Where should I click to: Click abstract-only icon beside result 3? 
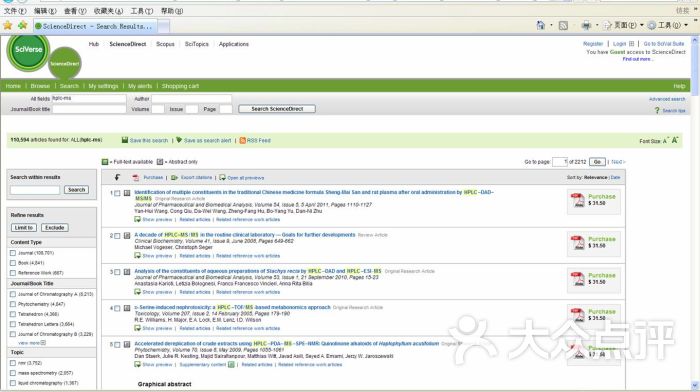tap(127, 271)
